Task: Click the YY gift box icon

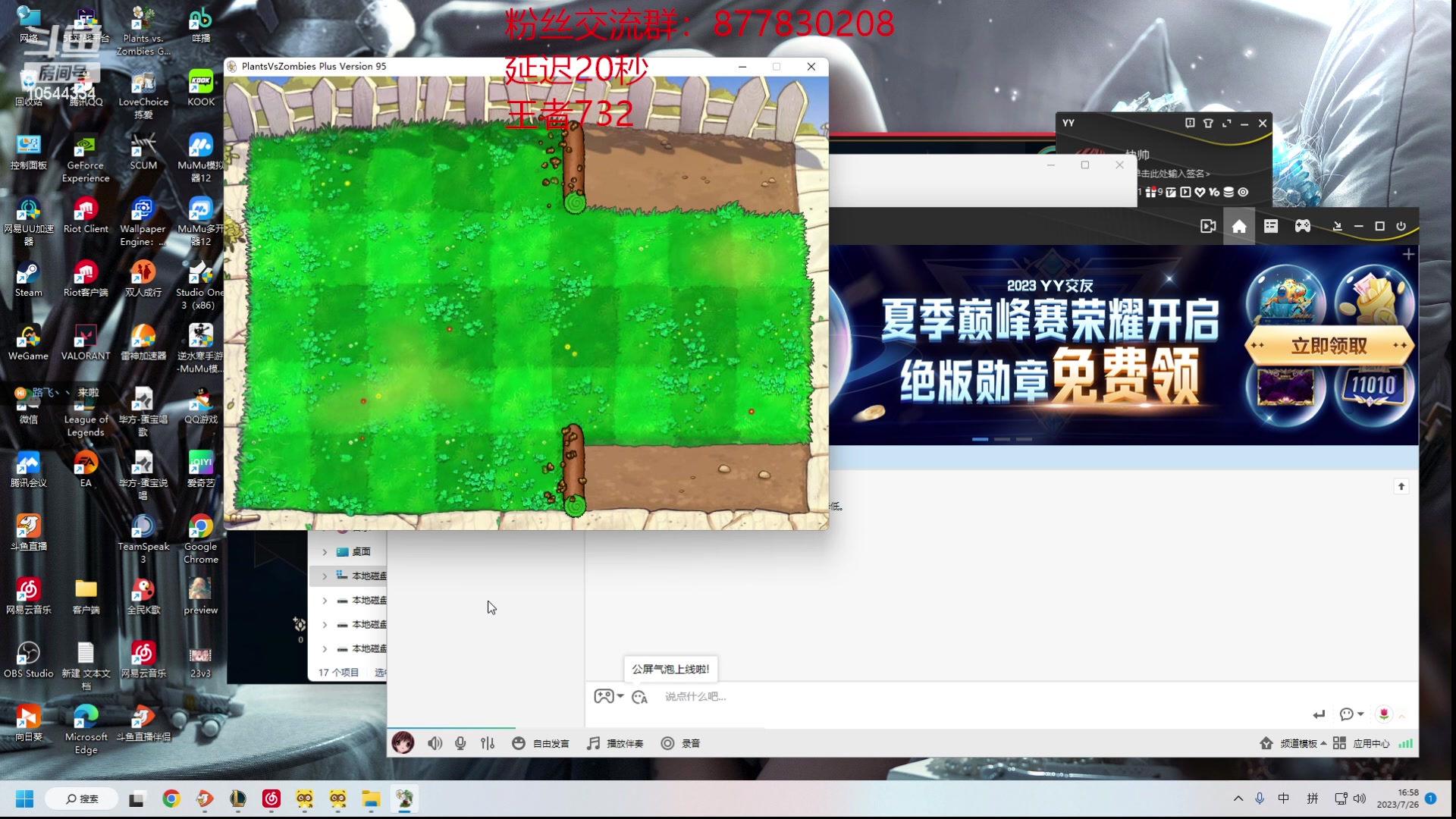Action: 1151,193
